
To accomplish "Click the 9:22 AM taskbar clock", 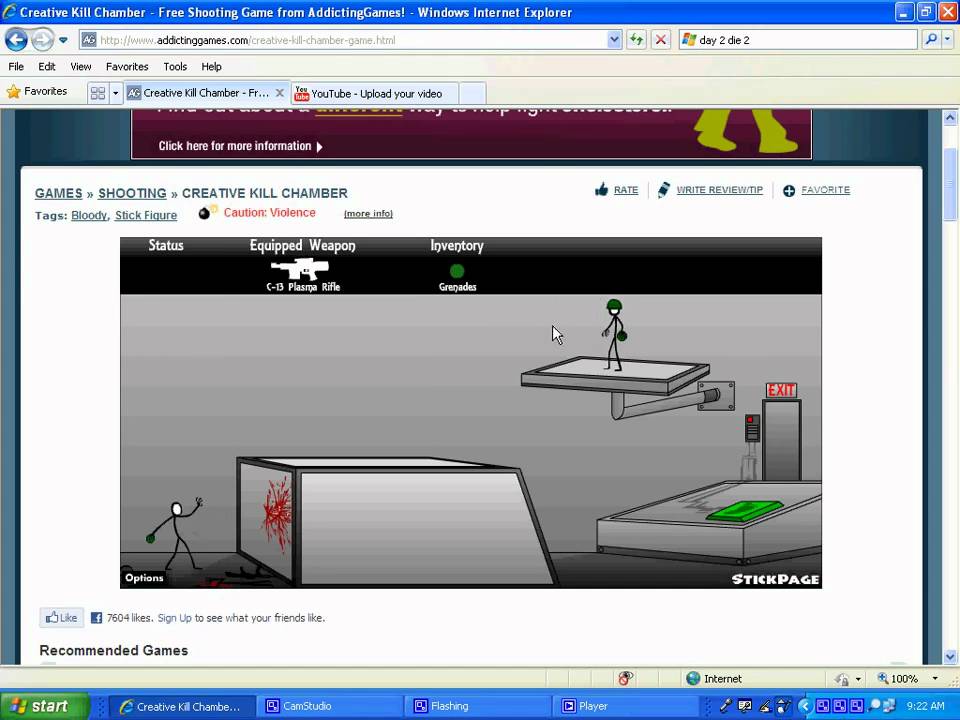I will (925, 706).
